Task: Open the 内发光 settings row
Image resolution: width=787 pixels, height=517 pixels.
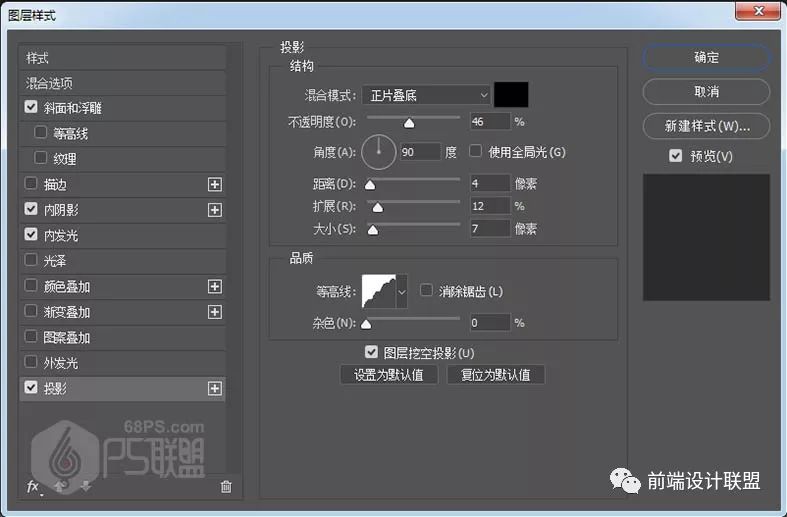Action: coord(122,235)
